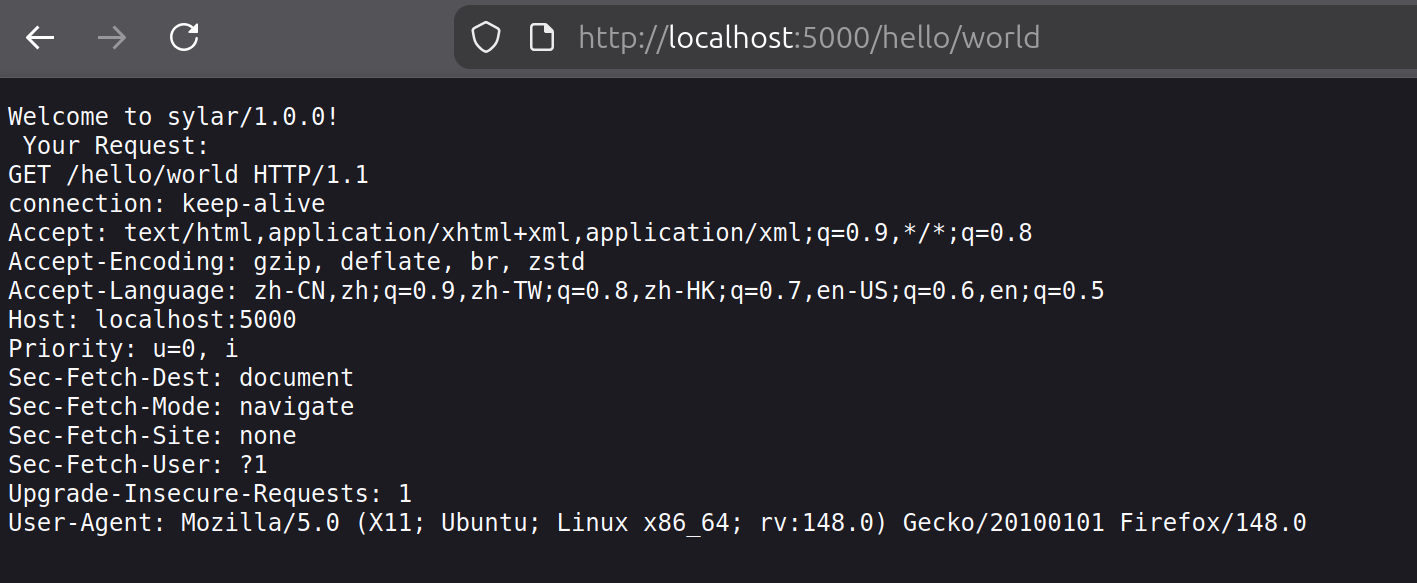
Task: Click the greyed-out forward arrow
Action: click(x=112, y=38)
